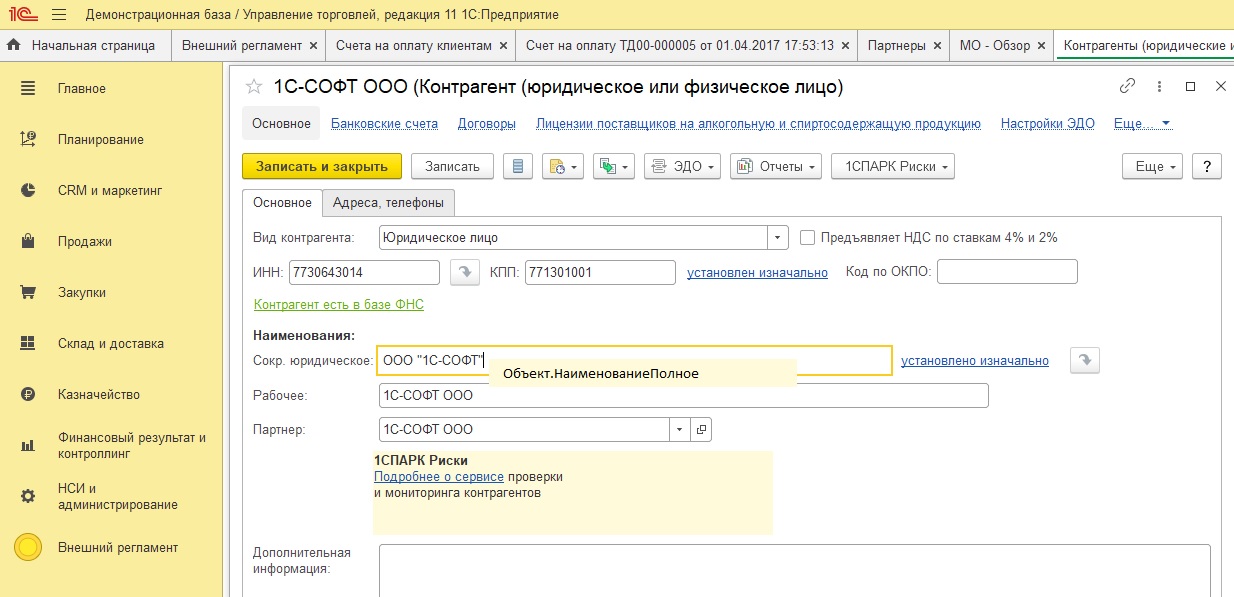Screen dimensions: 1234x597
Task: Open the Отчеты dropdown menu
Action: pyautogui.click(x=776, y=167)
